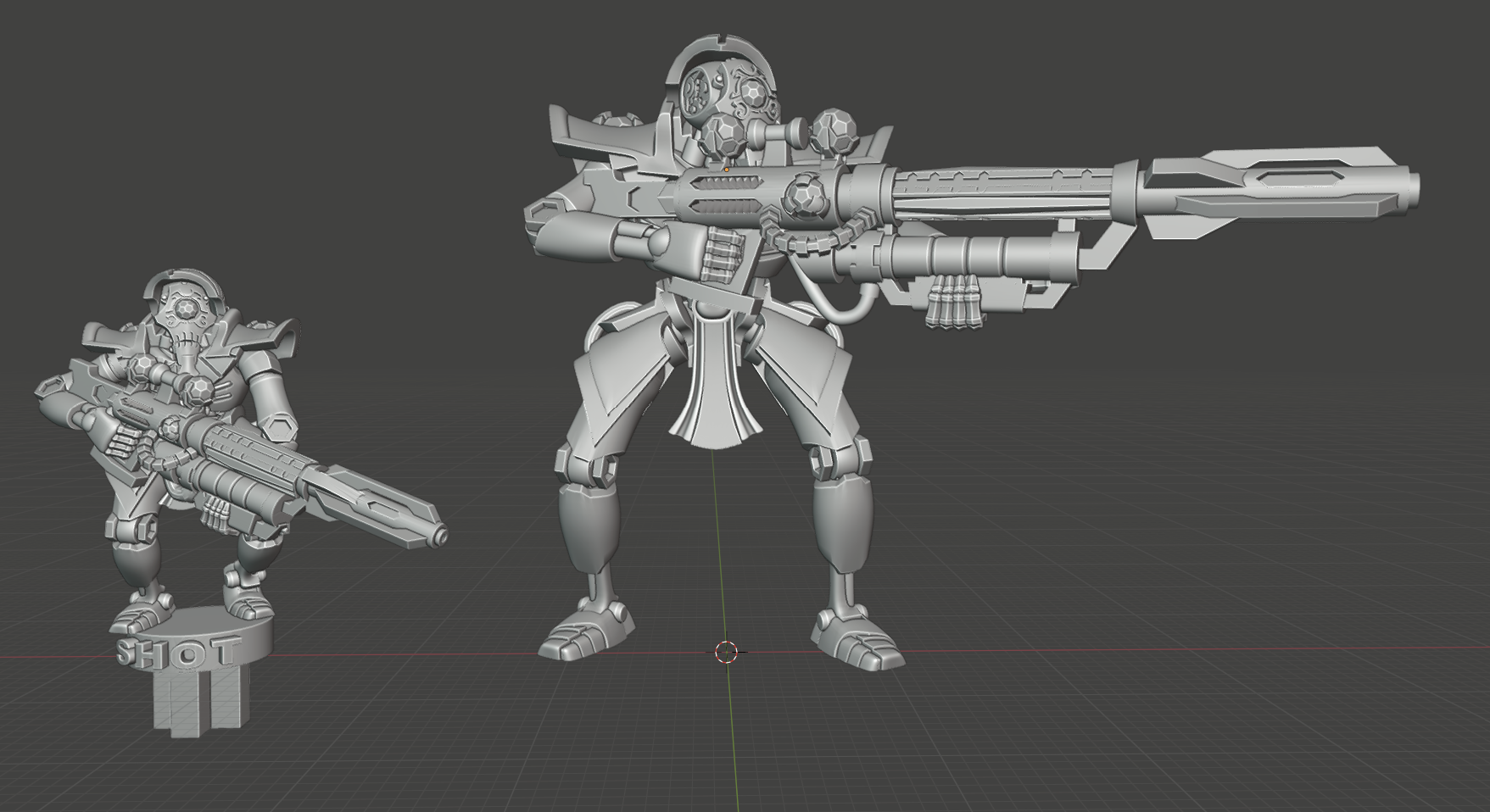Click shell cluster hanging under large launcher
This screenshot has height=812, width=1490.
[955, 303]
